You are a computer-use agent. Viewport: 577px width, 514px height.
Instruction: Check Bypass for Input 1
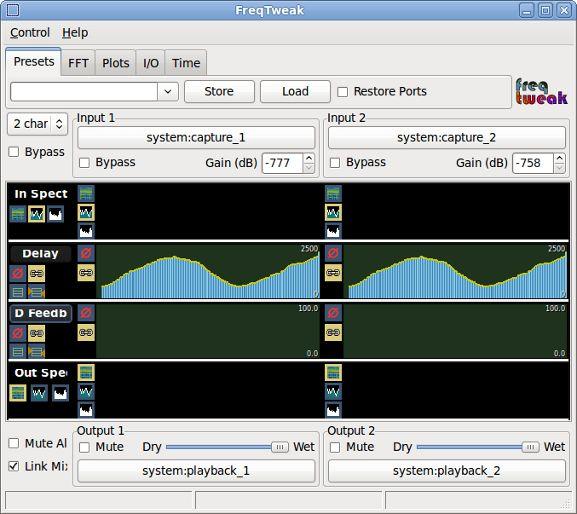84,163
